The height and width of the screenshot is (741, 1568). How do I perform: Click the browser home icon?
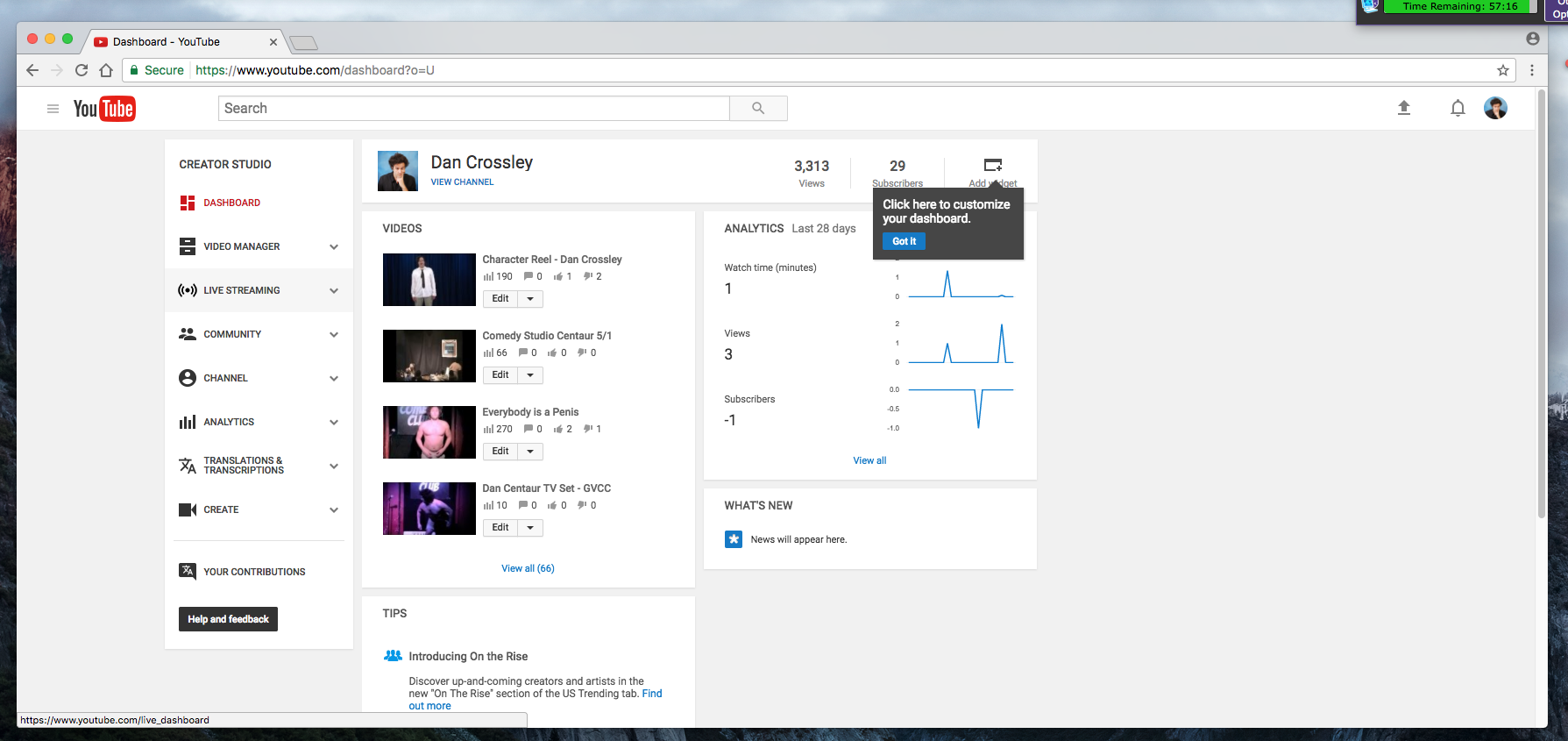(x=106, y=70)
